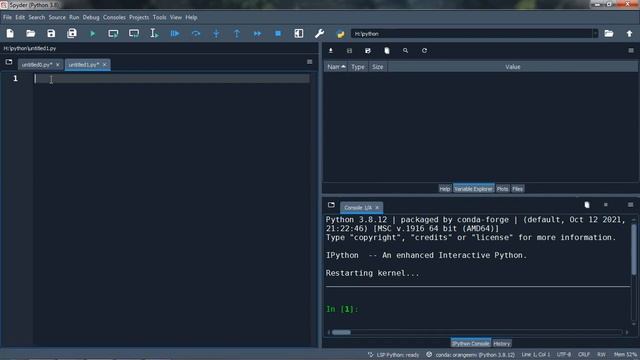Browse for working directory folder
The image size is (640, 360).
tap(609, 33)
